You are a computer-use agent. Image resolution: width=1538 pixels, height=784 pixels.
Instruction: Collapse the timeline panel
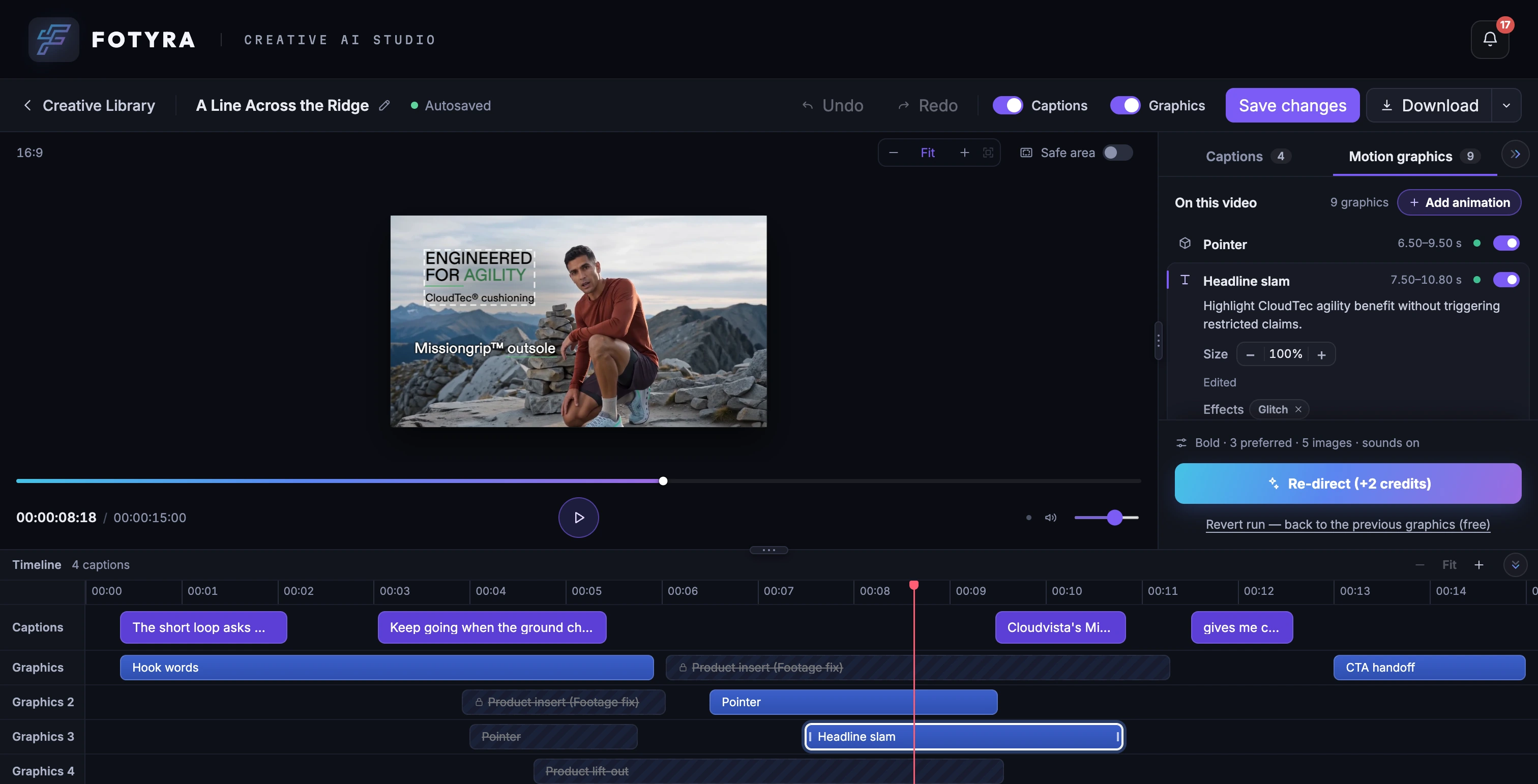[1515, 565]
